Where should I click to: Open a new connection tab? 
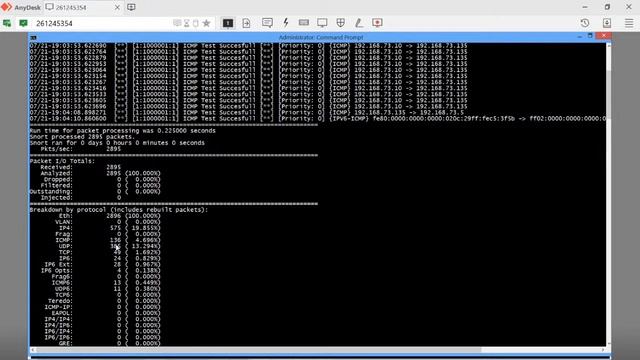(x=131, y=7)
